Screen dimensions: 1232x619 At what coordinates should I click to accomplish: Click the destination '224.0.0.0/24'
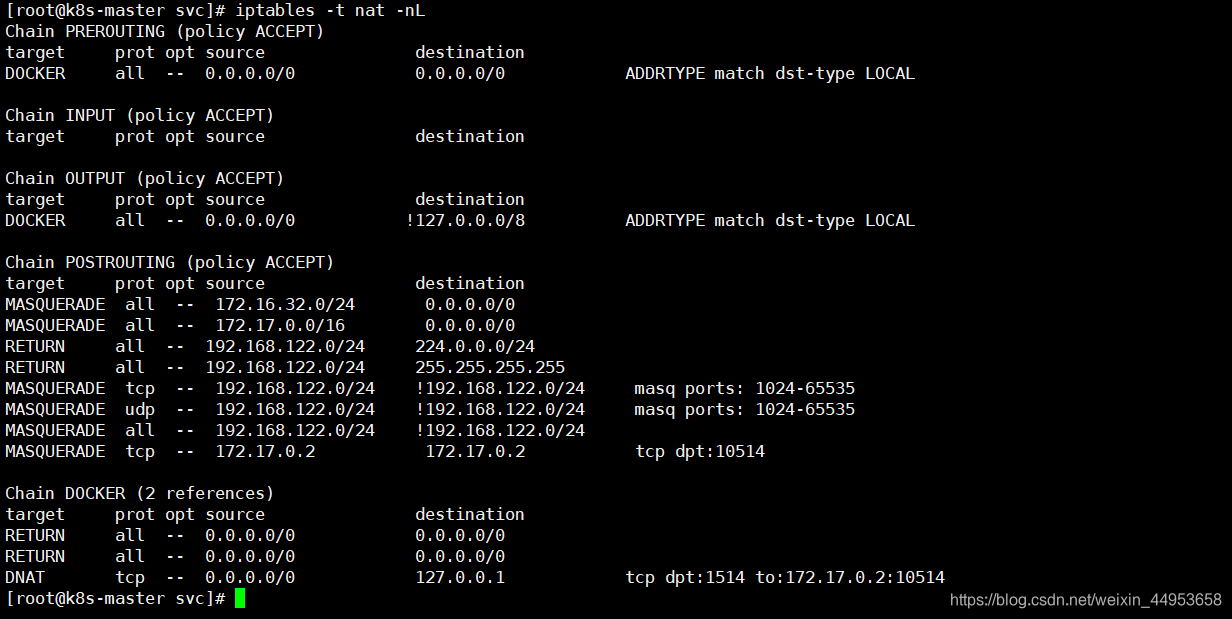(x=475, y=346)
